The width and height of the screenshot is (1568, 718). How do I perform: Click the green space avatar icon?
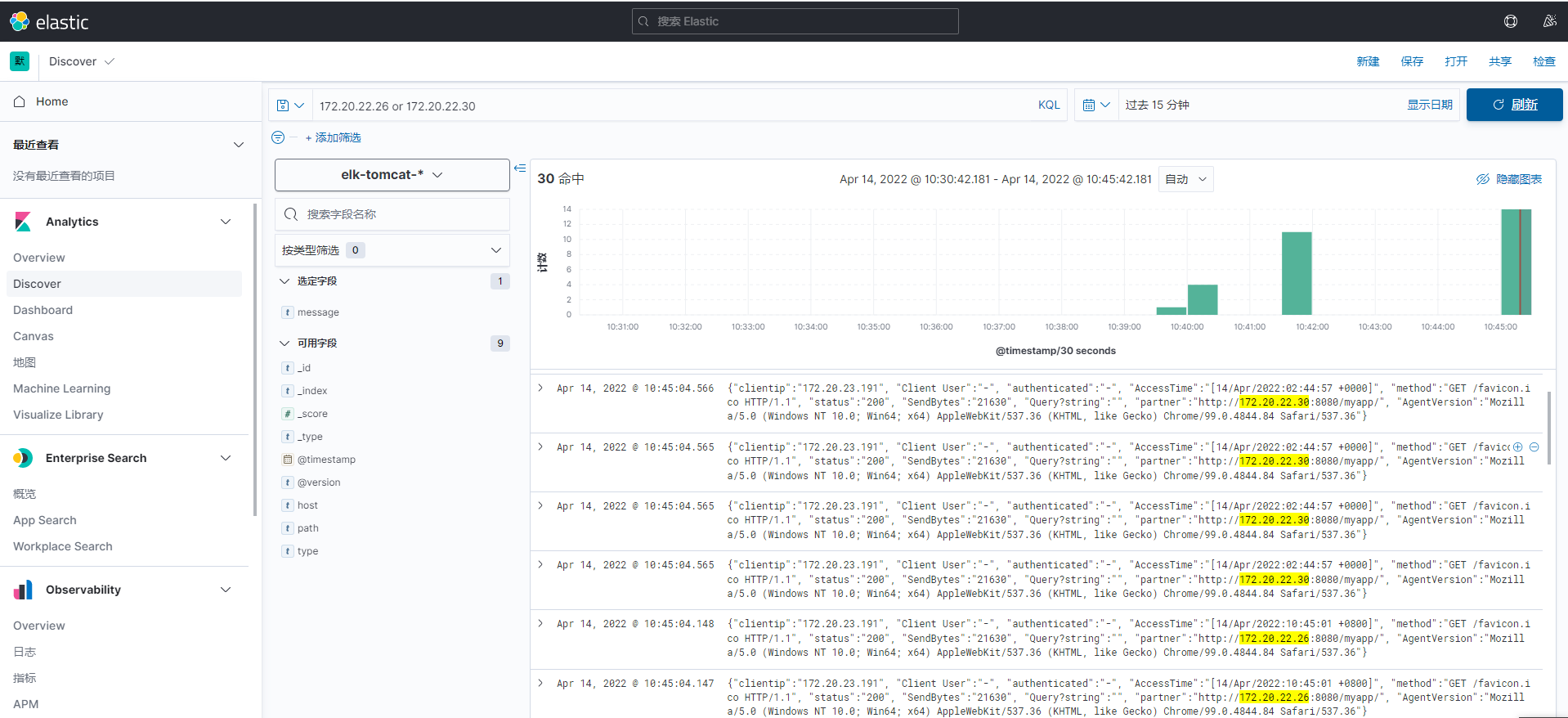pos(20,61)
